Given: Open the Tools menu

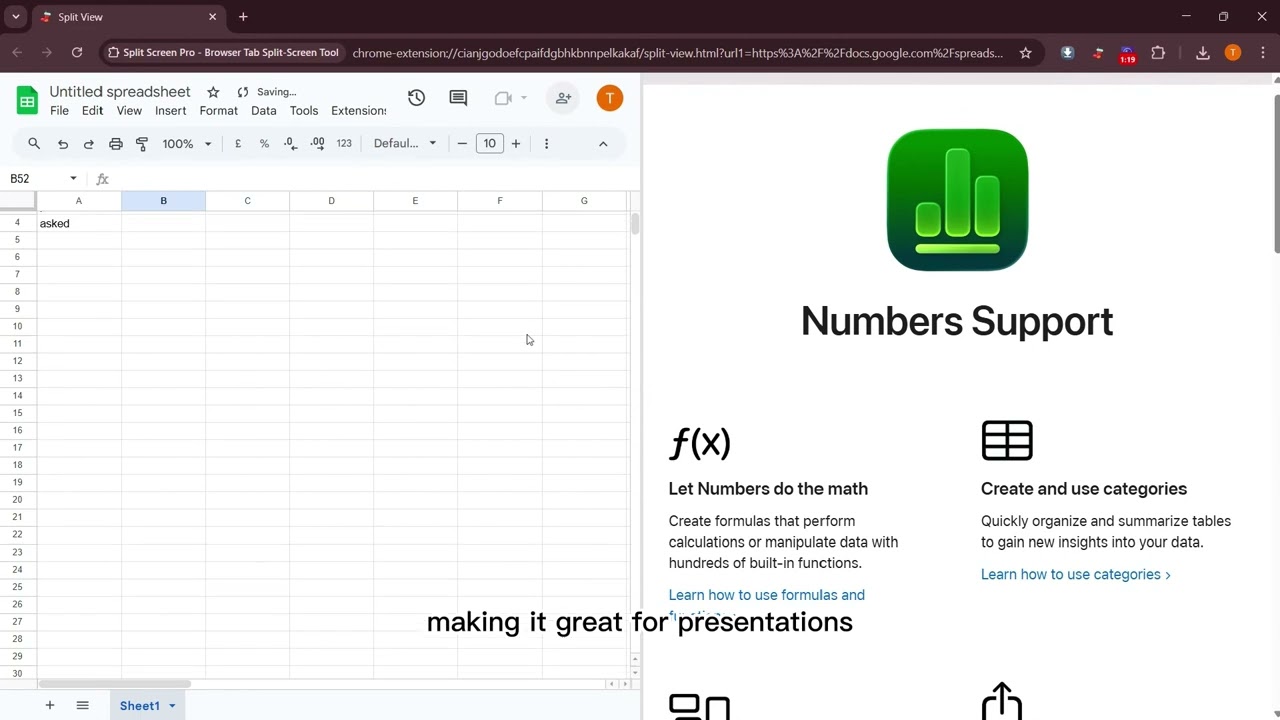Looking at the screenshot, I should pos(304,111).
